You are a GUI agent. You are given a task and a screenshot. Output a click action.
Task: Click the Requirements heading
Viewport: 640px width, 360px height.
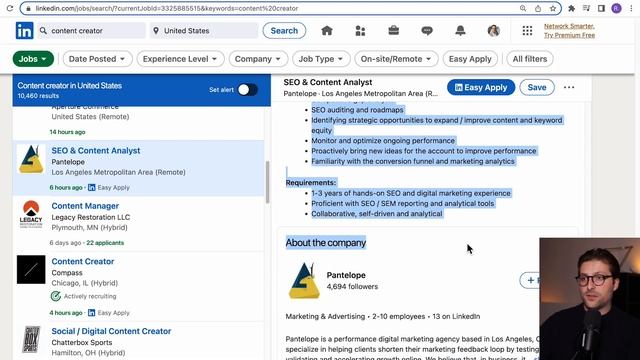click(x=311, y=182)
